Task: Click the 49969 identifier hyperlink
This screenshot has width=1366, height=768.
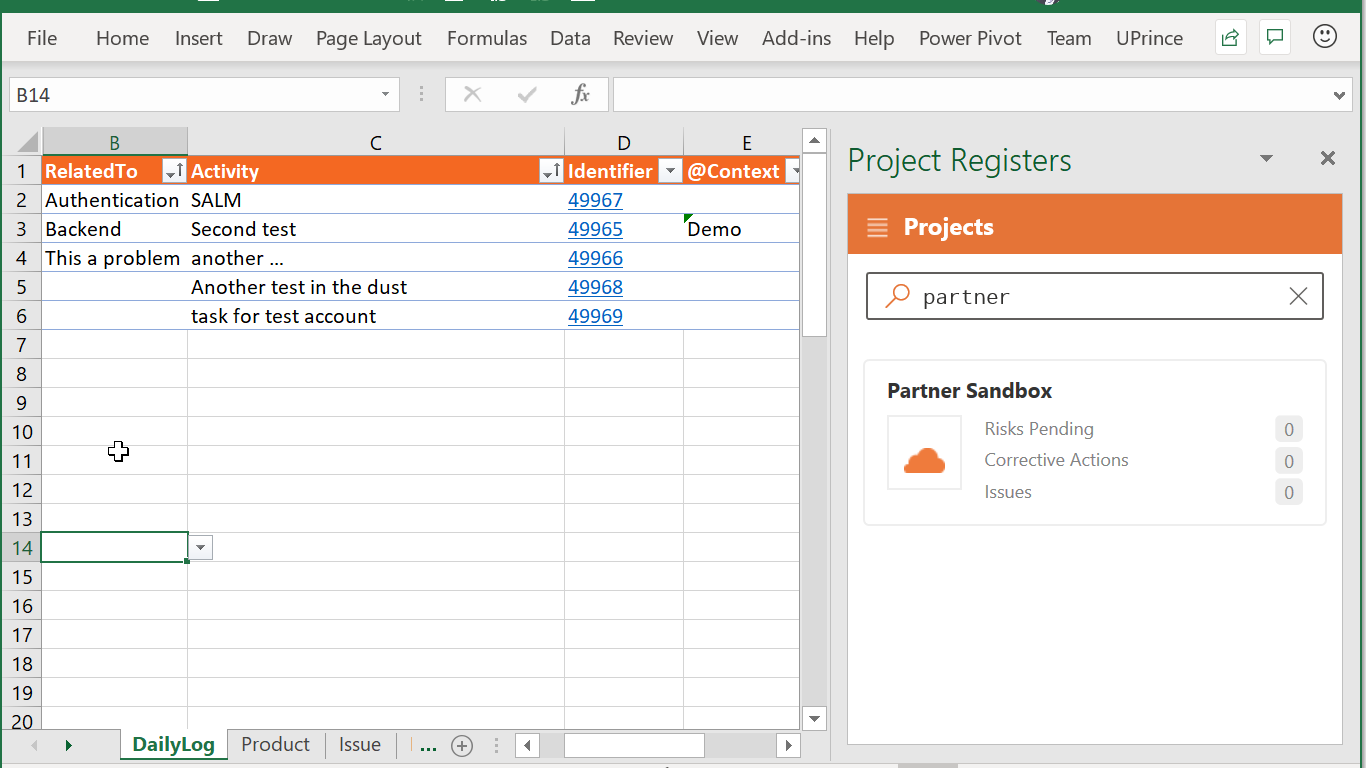Action: click(595, 316)
